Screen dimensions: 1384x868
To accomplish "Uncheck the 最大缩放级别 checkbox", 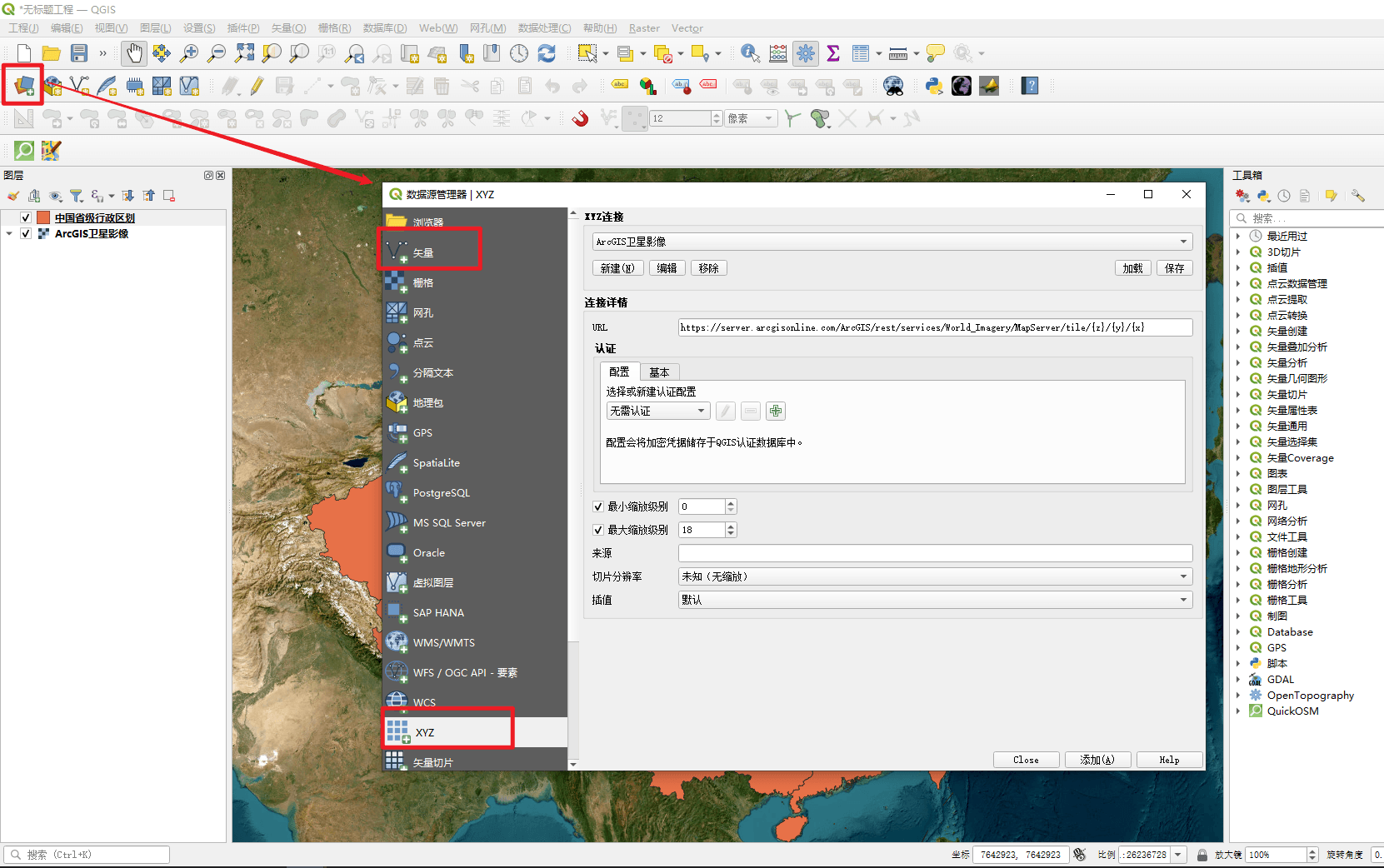I will 597,530.
